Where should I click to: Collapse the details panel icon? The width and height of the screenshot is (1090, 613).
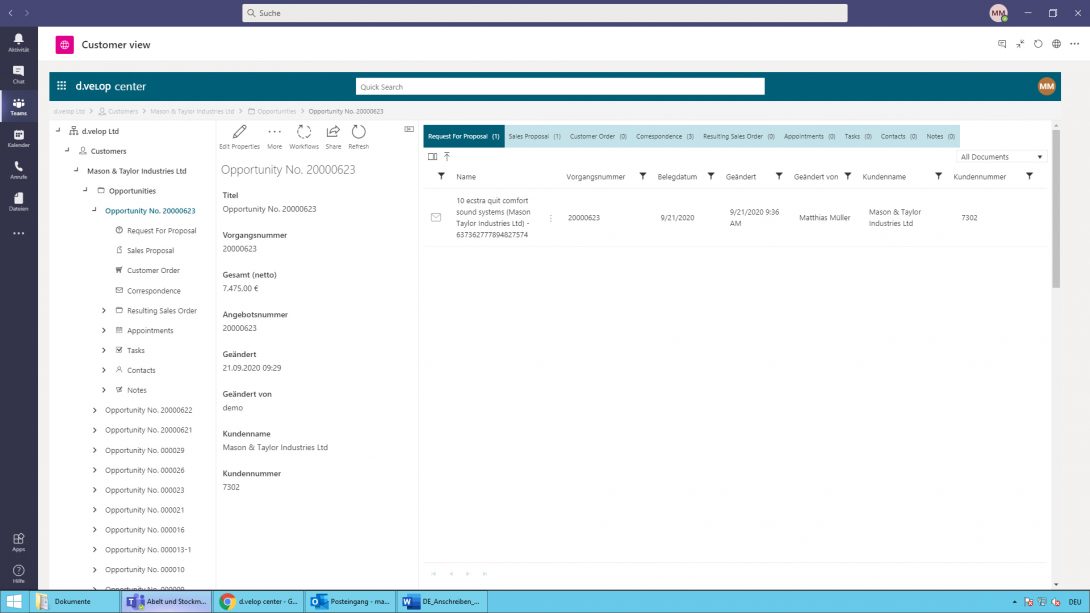tap(409, 129)
